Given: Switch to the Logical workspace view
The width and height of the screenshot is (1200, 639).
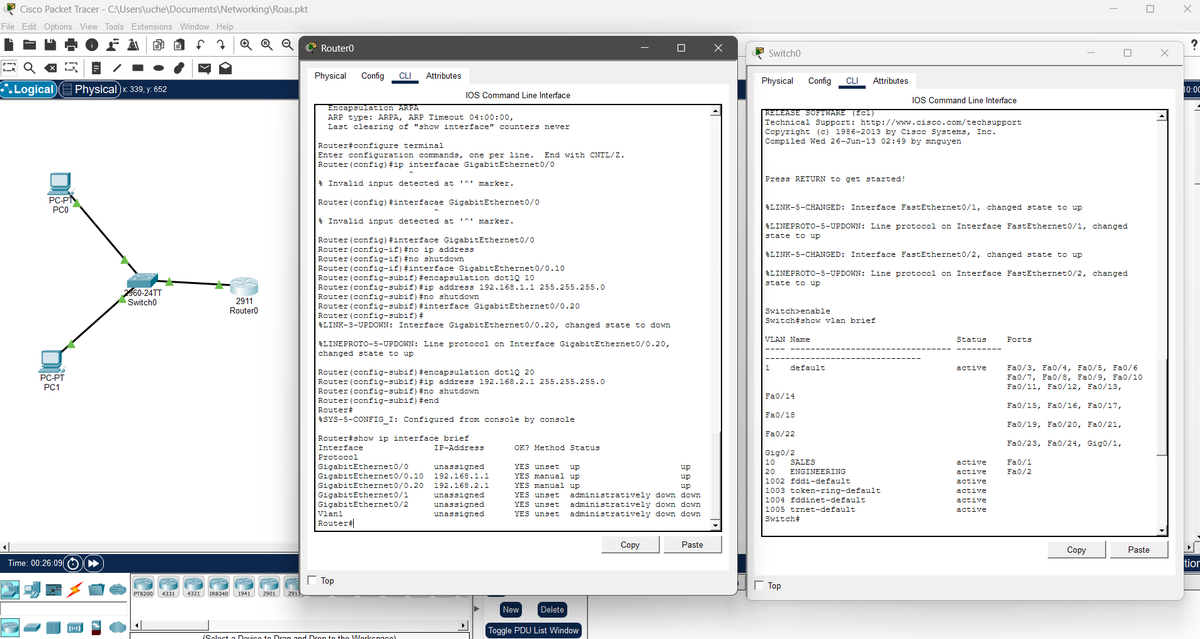Looking at the screenshot, I should click(x=29, y=89).
